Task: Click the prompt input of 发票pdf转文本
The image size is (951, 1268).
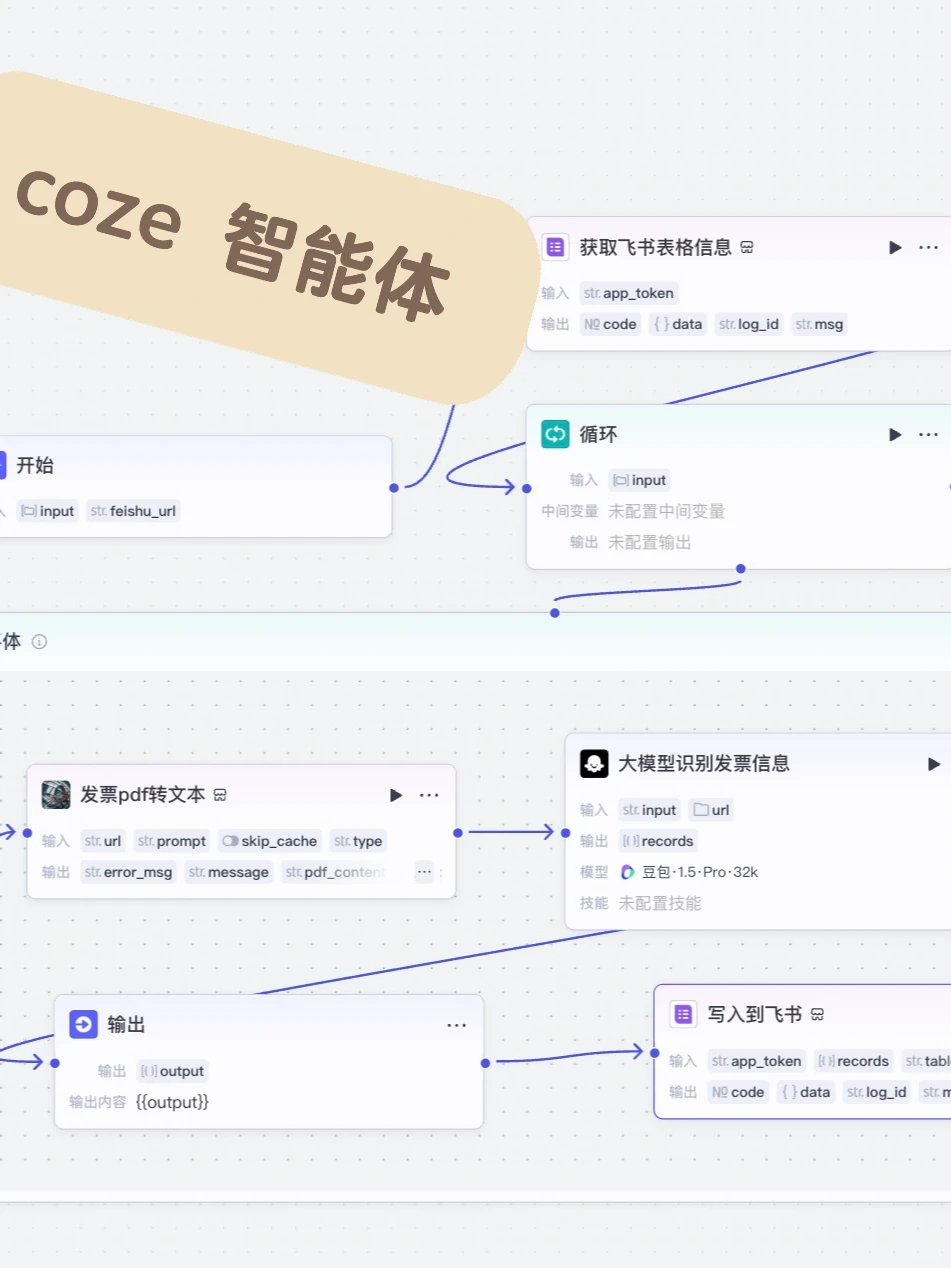Action: (172, 841)
